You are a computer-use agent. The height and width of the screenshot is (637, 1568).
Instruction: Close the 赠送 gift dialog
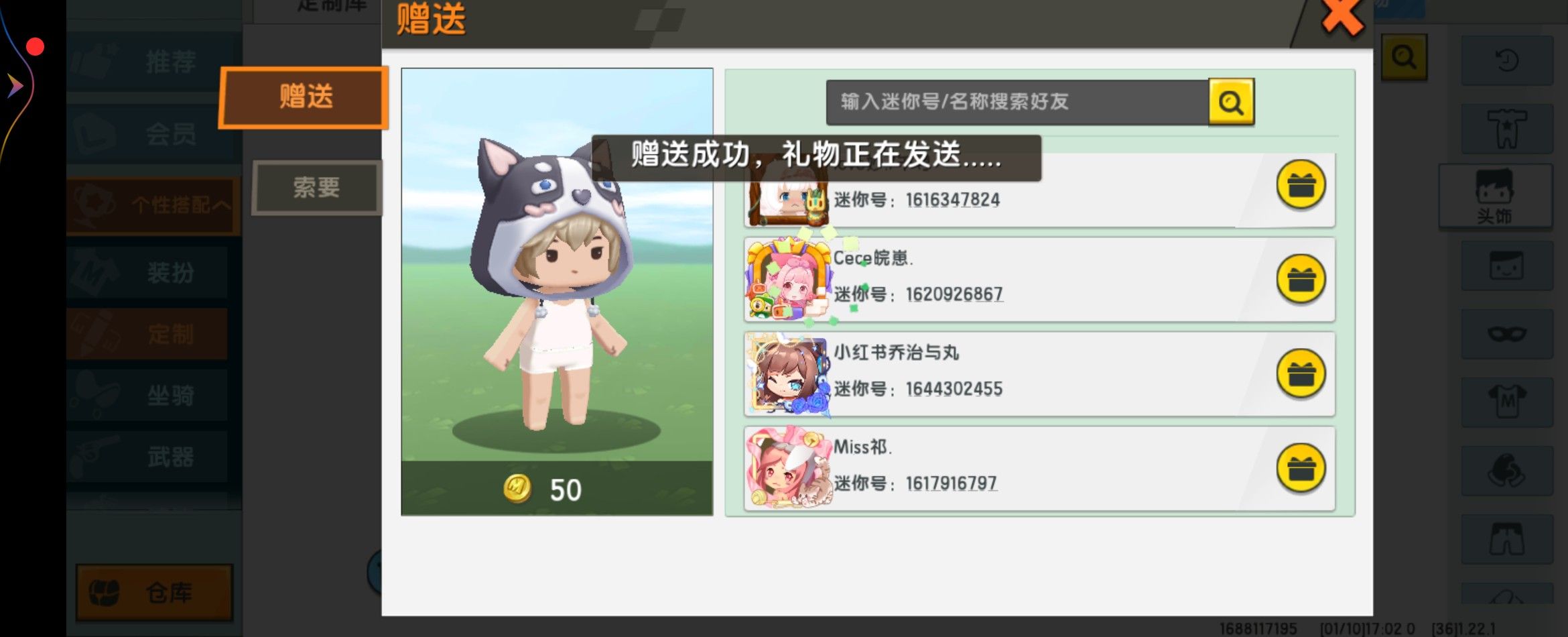[x=1342, y=17]
